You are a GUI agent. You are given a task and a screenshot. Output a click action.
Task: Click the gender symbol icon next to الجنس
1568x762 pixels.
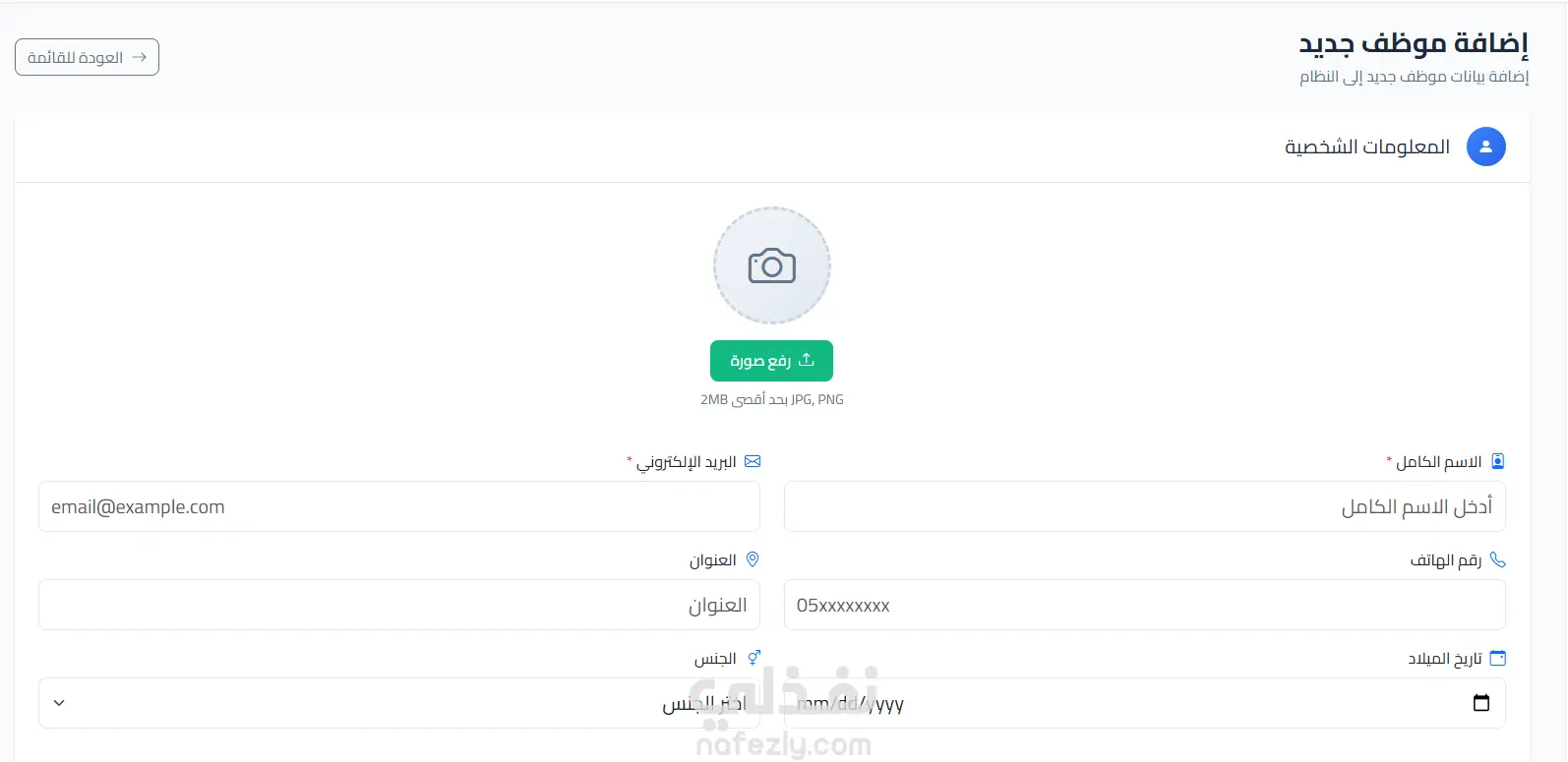pos(754,658)
